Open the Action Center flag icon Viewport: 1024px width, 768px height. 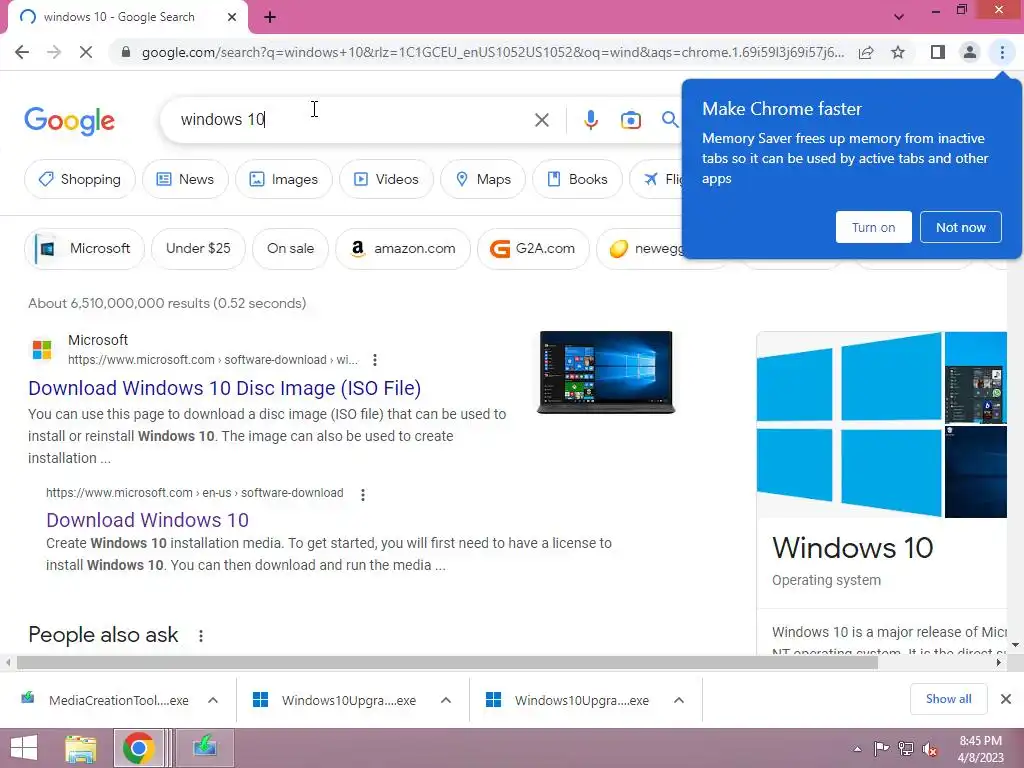(881, 749)
